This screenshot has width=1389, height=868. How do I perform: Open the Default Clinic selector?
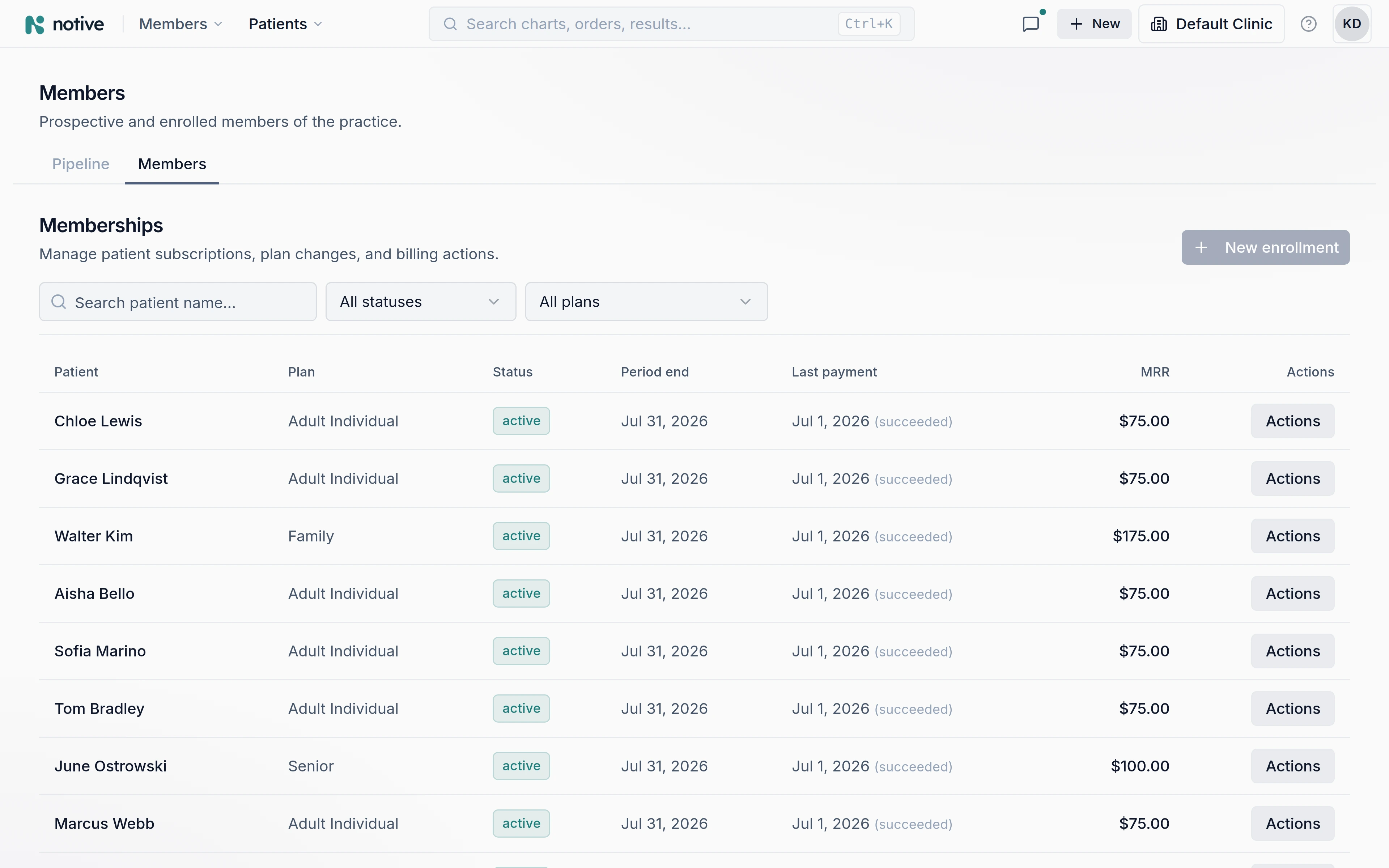coord(1211,24)
